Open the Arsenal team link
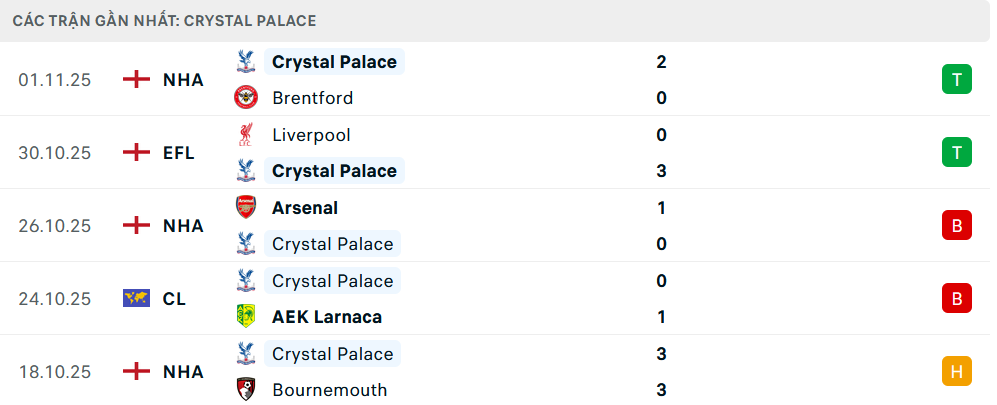The width and height of the screenshot is (997, 405). click(x=305, y=208)
